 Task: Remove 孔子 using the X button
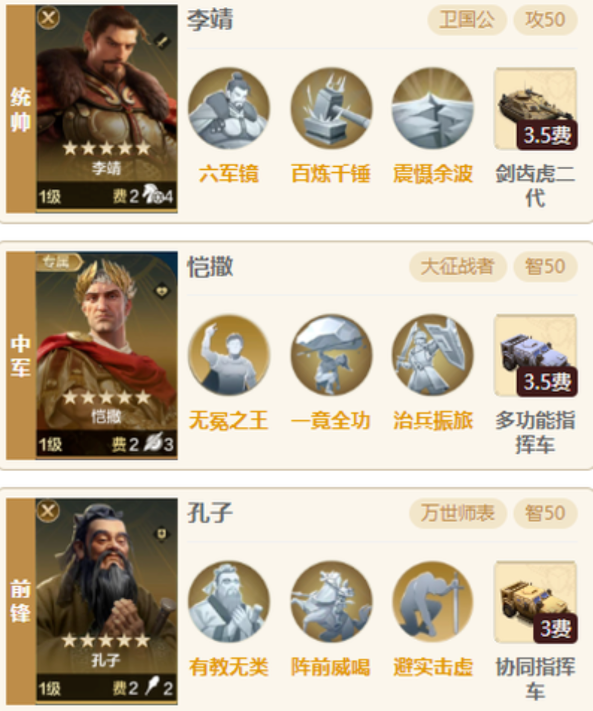[x=48, y=511]
